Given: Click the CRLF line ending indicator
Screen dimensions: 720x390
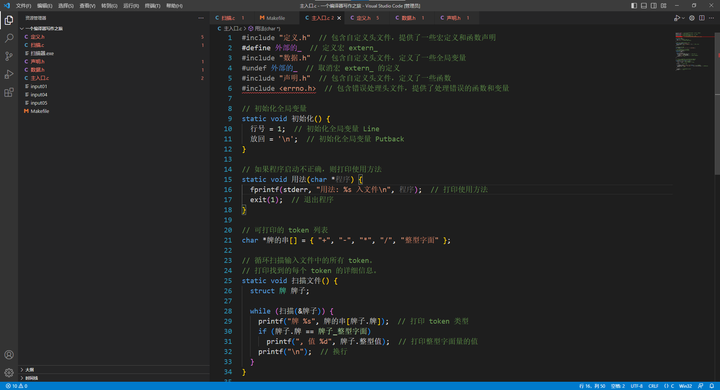Looking at the screenshot, I should pyautogui.click(x=653, y=386).
